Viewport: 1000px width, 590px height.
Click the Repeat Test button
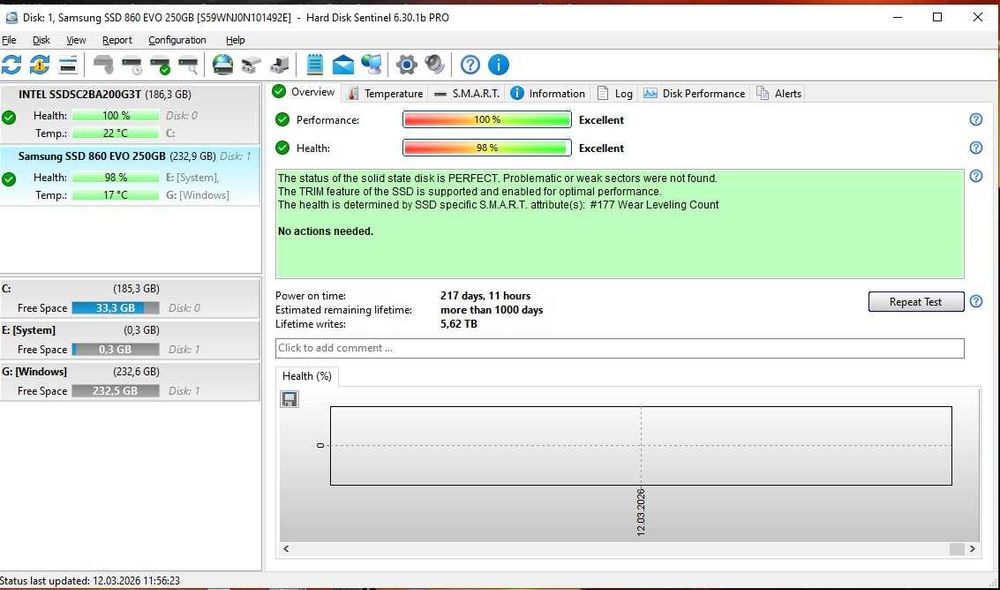point(916,302)
